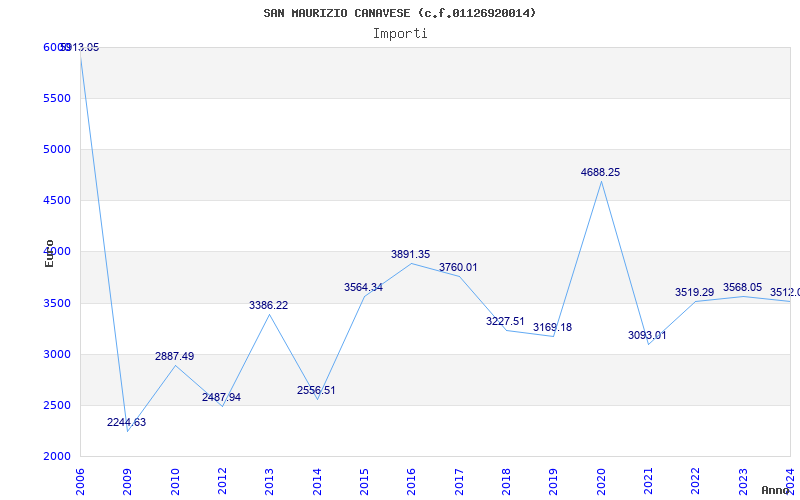Click the 2010 x-axis year label
Screen dimensions: 800x500
tap(175, 482)
